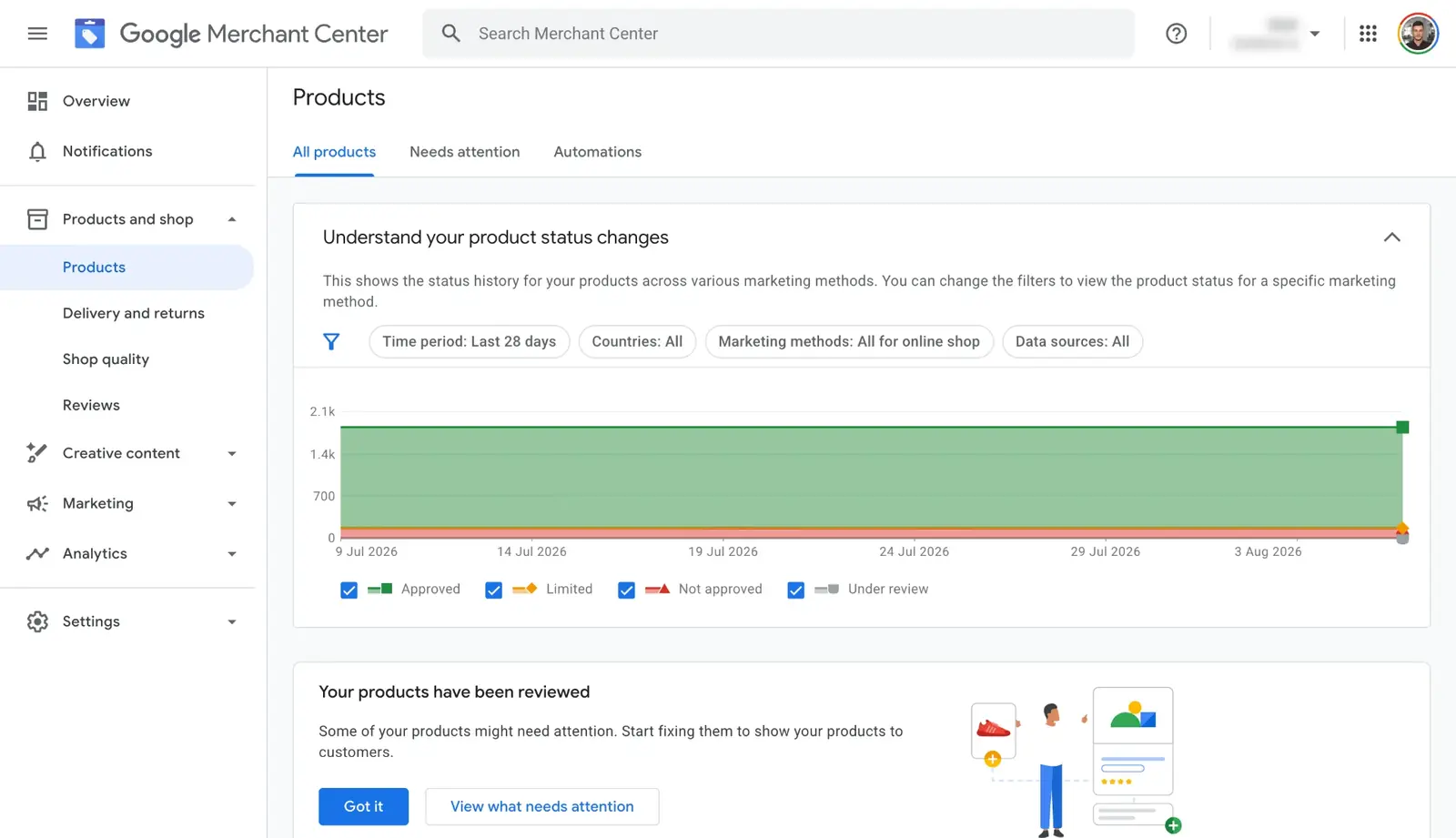
Task: Click the Notifications bell icon
Action: pos(37,151)
